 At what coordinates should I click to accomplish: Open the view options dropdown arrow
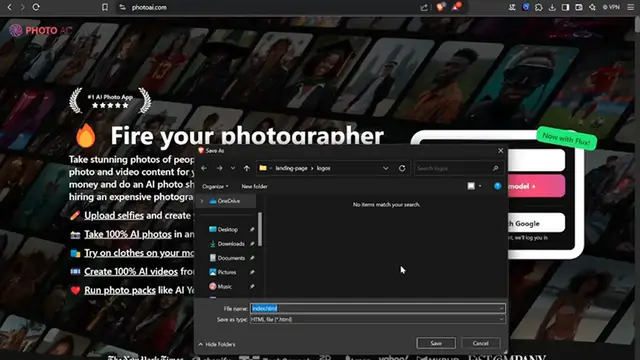(480, 186)
